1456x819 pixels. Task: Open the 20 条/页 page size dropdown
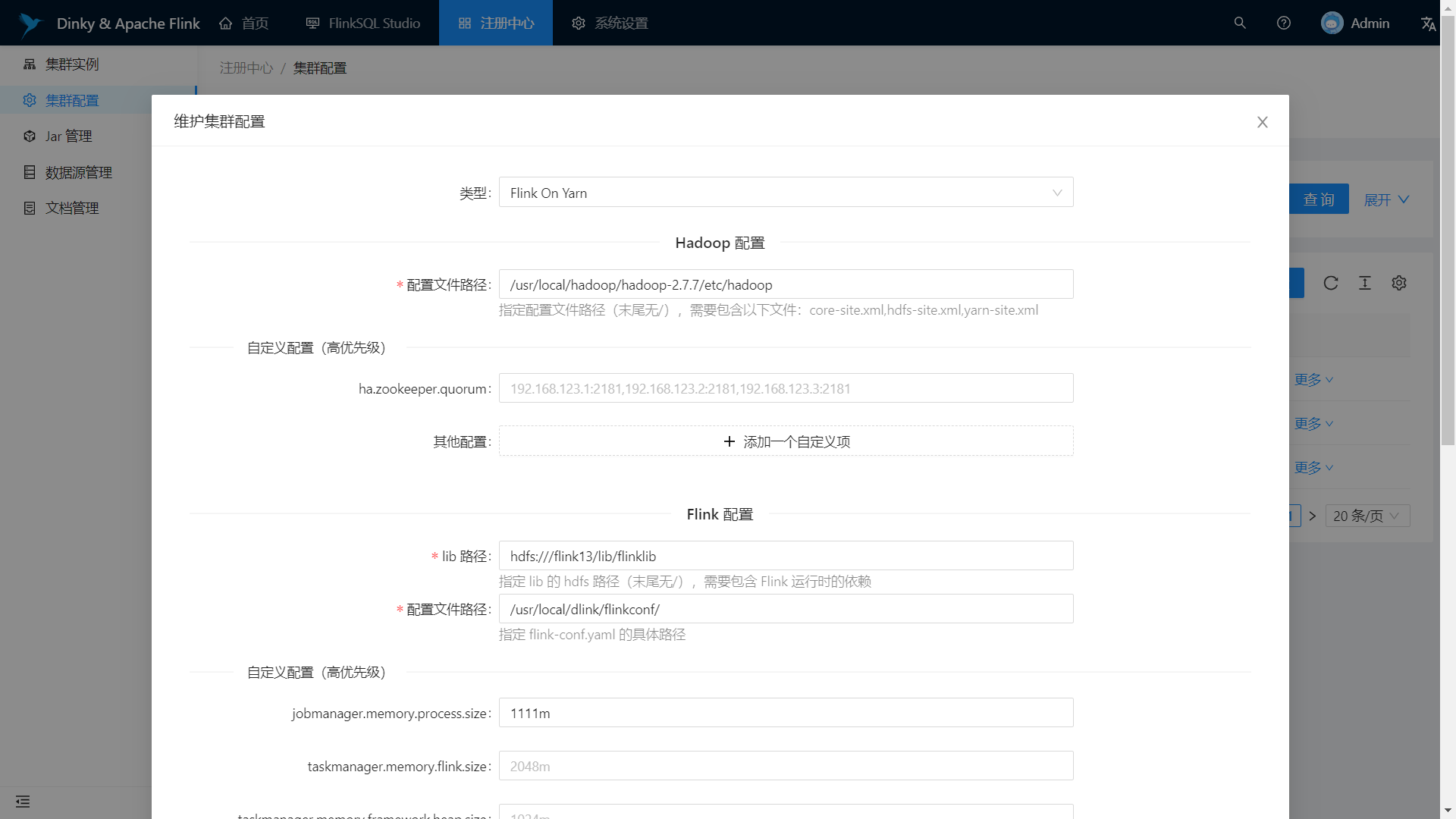(x=1367, y=516)
